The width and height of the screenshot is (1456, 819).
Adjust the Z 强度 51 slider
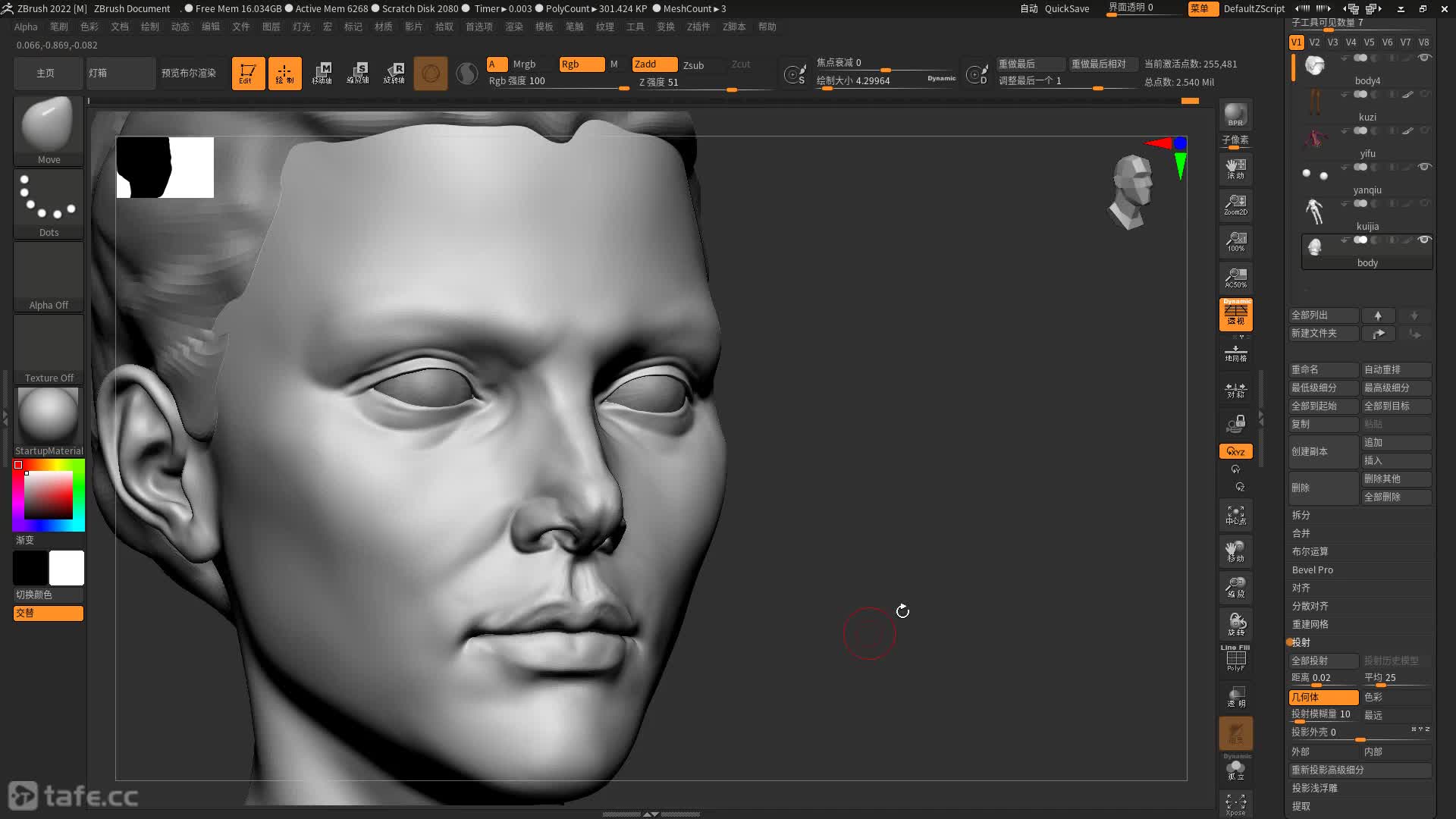[x=705, y=83]
